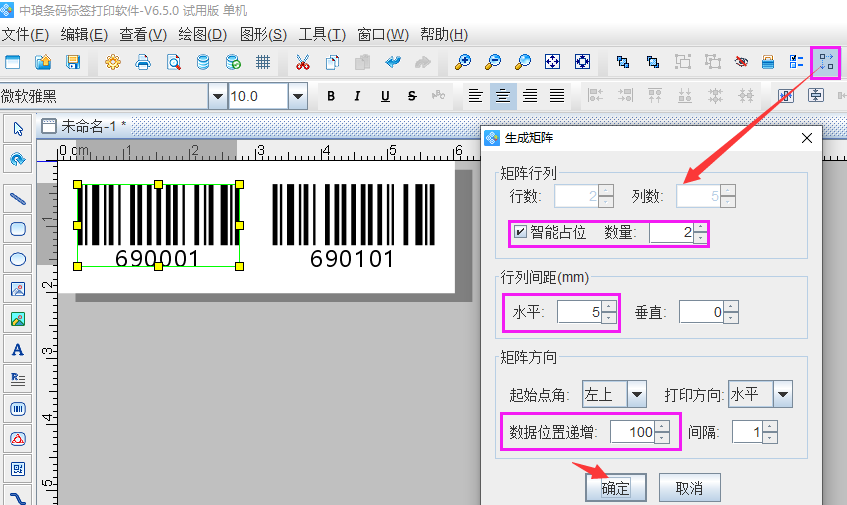Open 工具(T) menu
Image resolution: width=847 pixels, height=505 pixels.
pyautogui.click(x=322, y=35)
